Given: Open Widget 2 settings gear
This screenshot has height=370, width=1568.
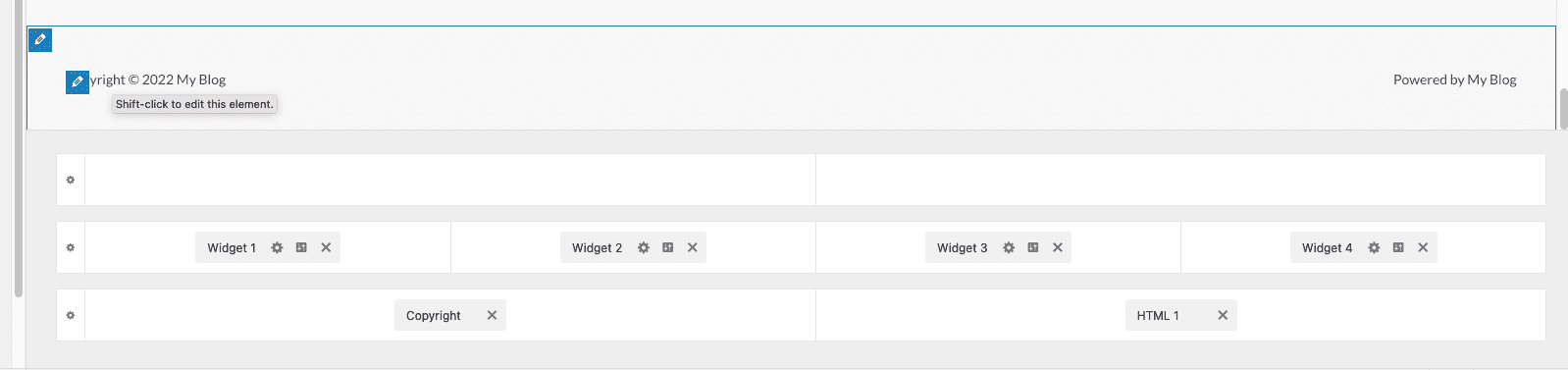Looking at the screenshot, I should tap(643, 247).
